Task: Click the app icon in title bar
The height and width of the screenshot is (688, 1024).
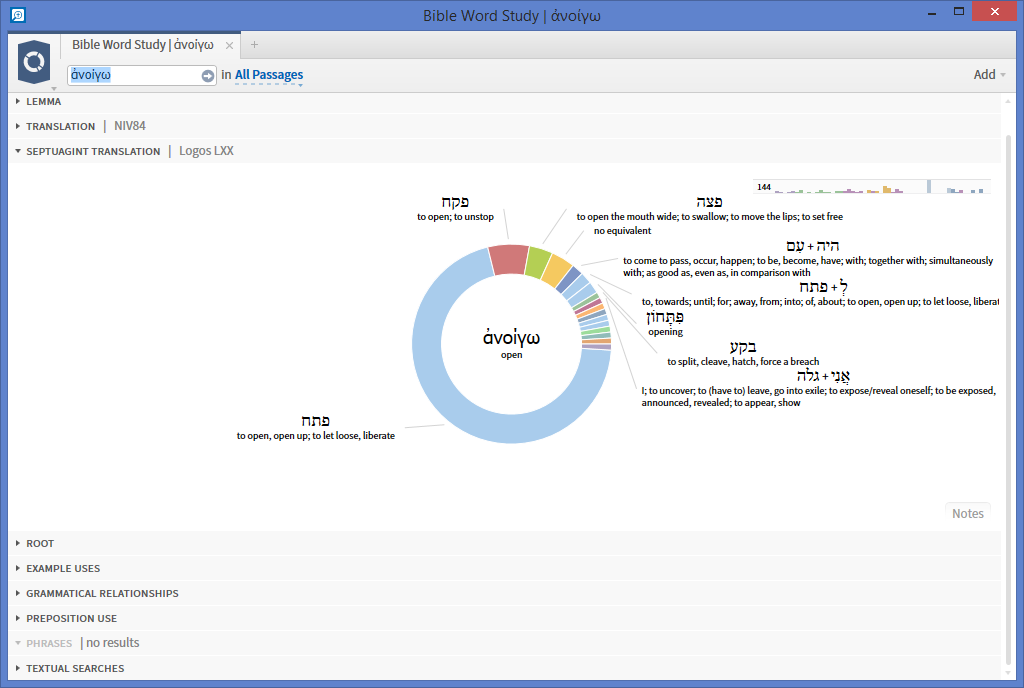Action: [x=18, y=14]
